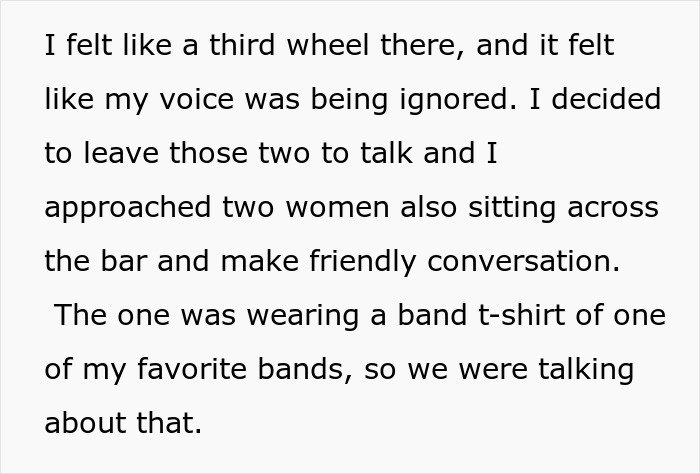Click the word "those"

click(x=208, y=153)
